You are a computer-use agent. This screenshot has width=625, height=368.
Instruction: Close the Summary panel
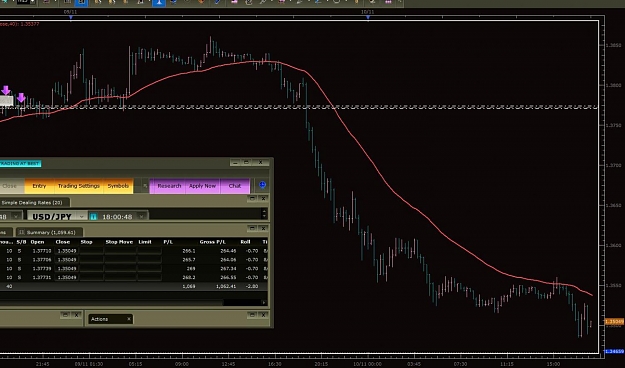(263, 228)
